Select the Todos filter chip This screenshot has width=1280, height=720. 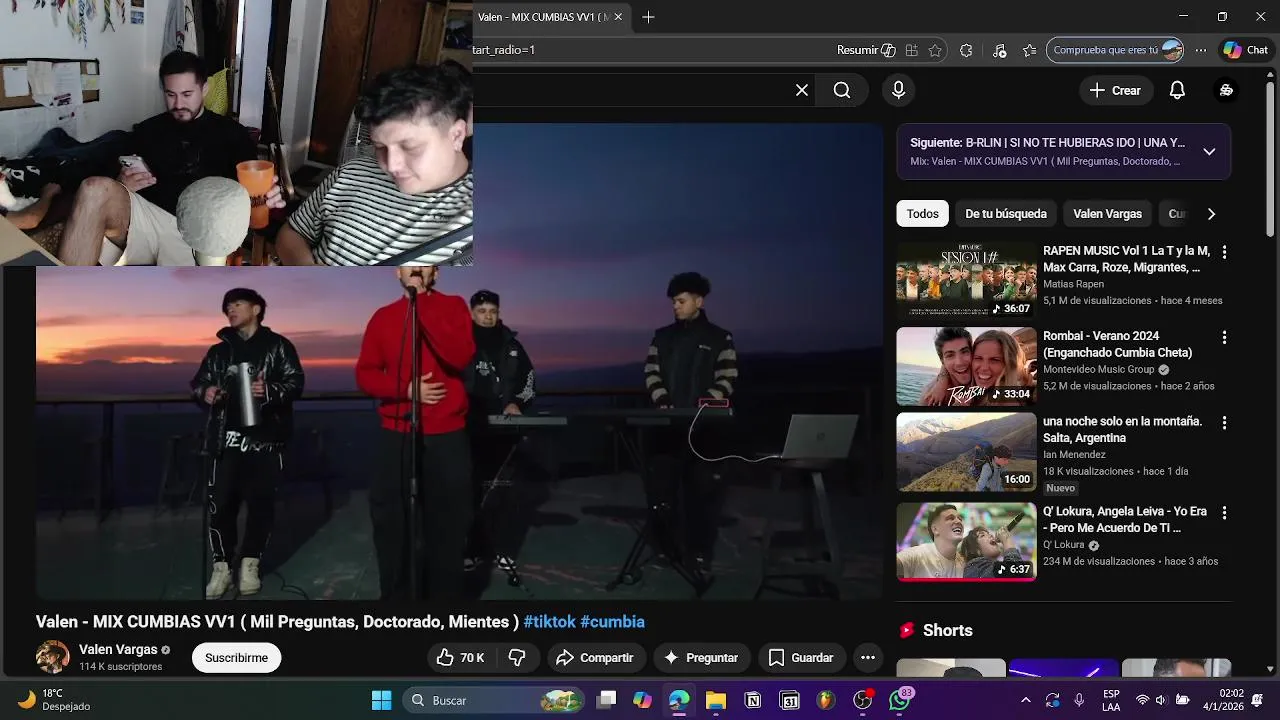(923, 213)
